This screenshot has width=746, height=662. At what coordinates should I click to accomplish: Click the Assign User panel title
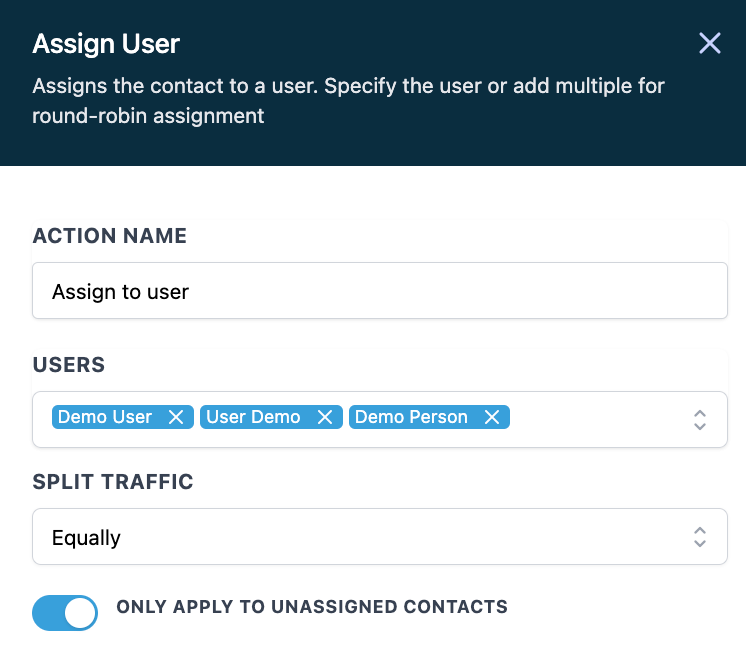tap(106, 44)
